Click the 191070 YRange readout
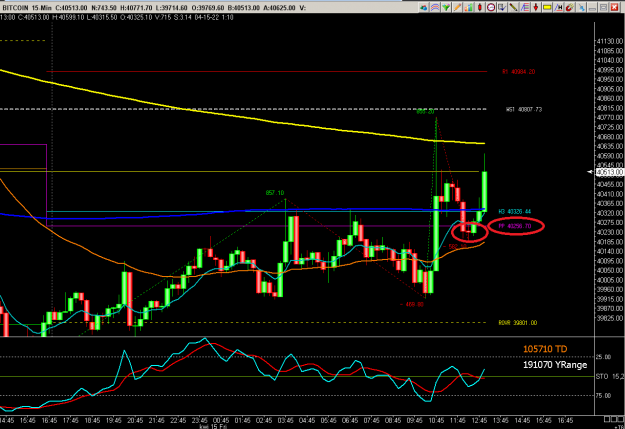The image size is (625, 429). (555, 365)
